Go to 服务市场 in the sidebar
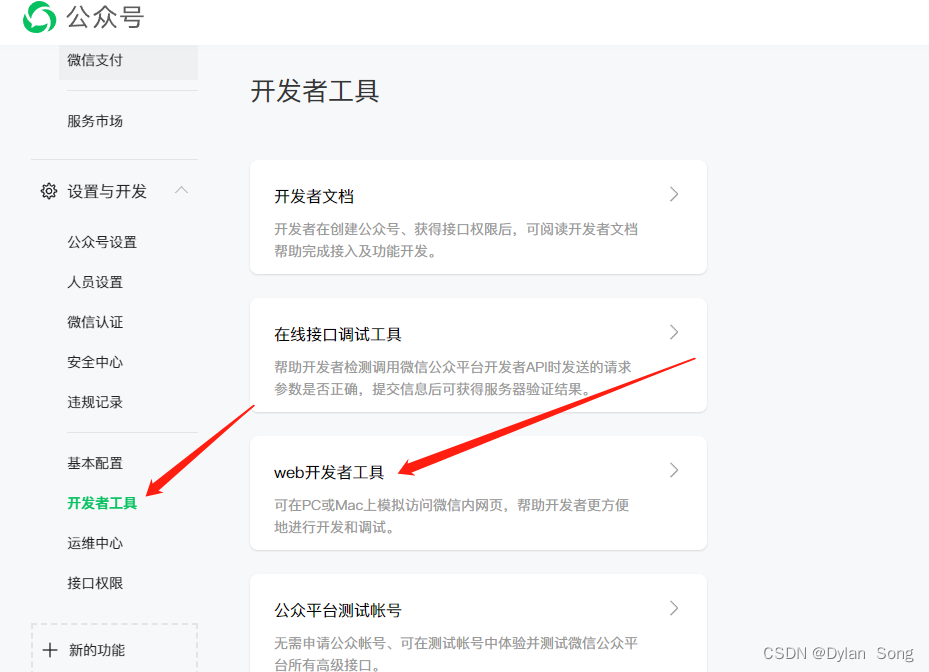The height and width of the screenshot is (672, 929). pos(95,121)
